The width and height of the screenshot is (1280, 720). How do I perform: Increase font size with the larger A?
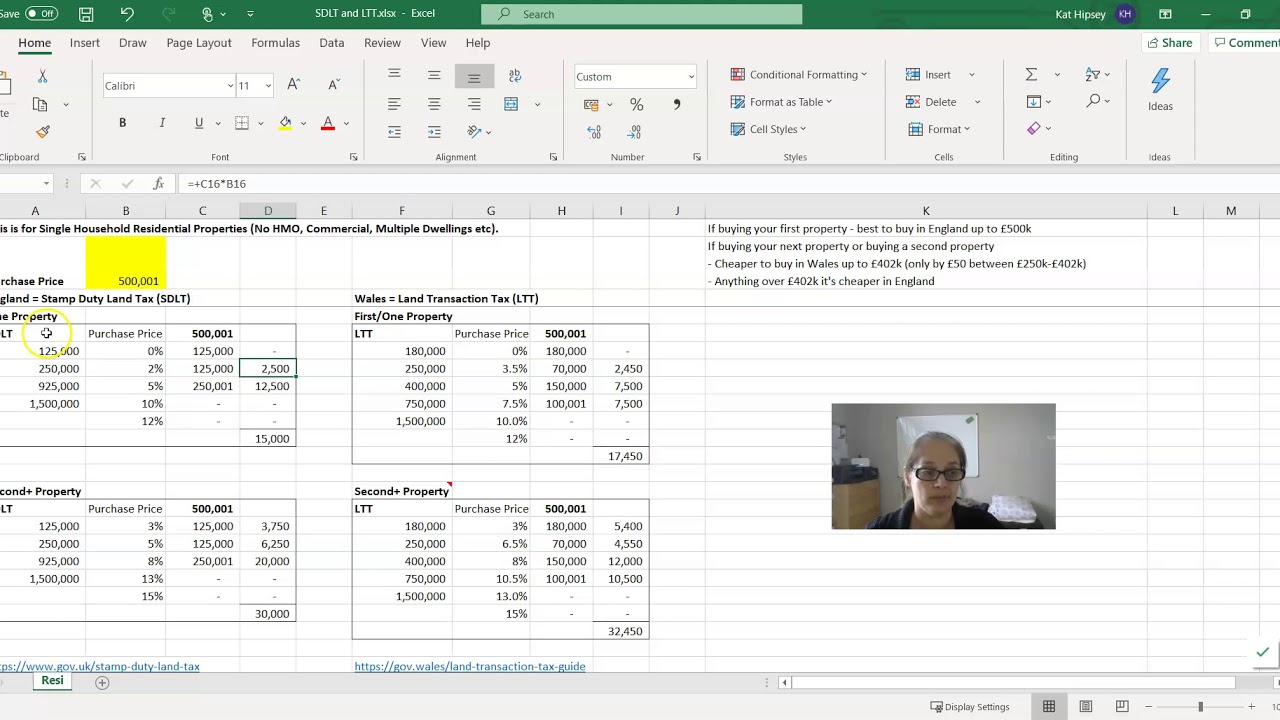293,85
